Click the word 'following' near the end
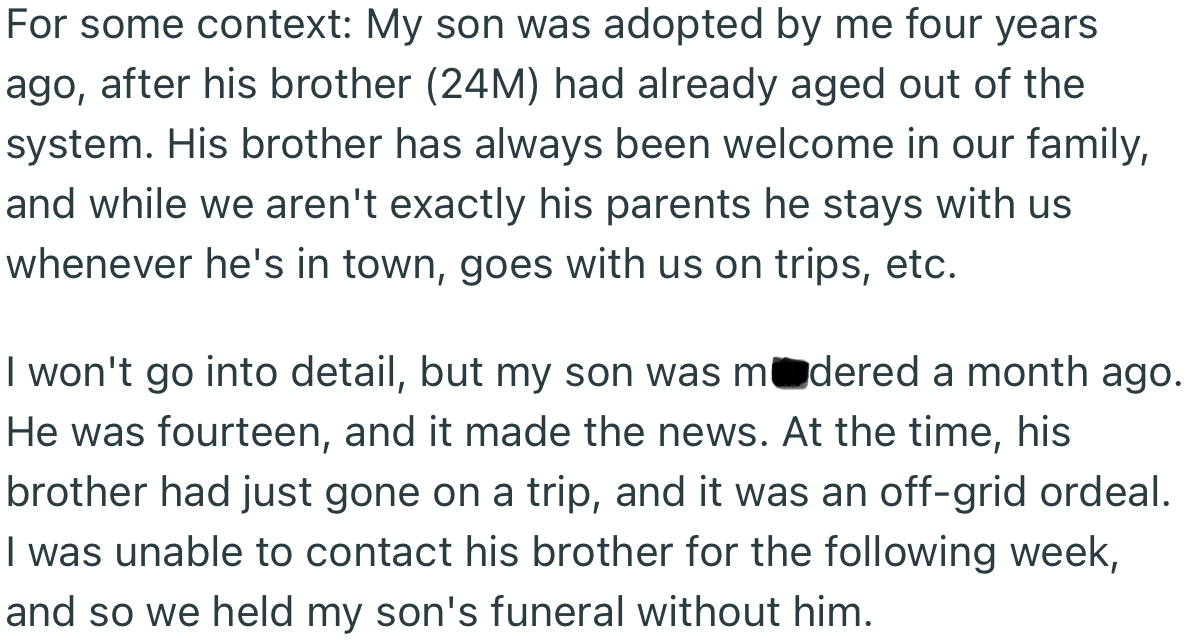This screenshot has width=1186, height=644. click(910, 552)
